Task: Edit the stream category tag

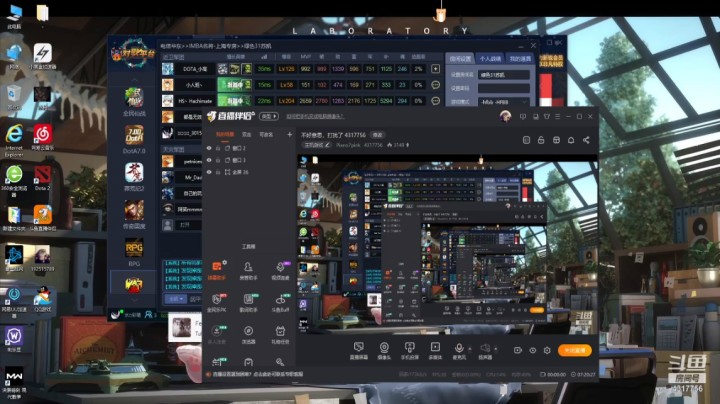Action: (317, 145)
